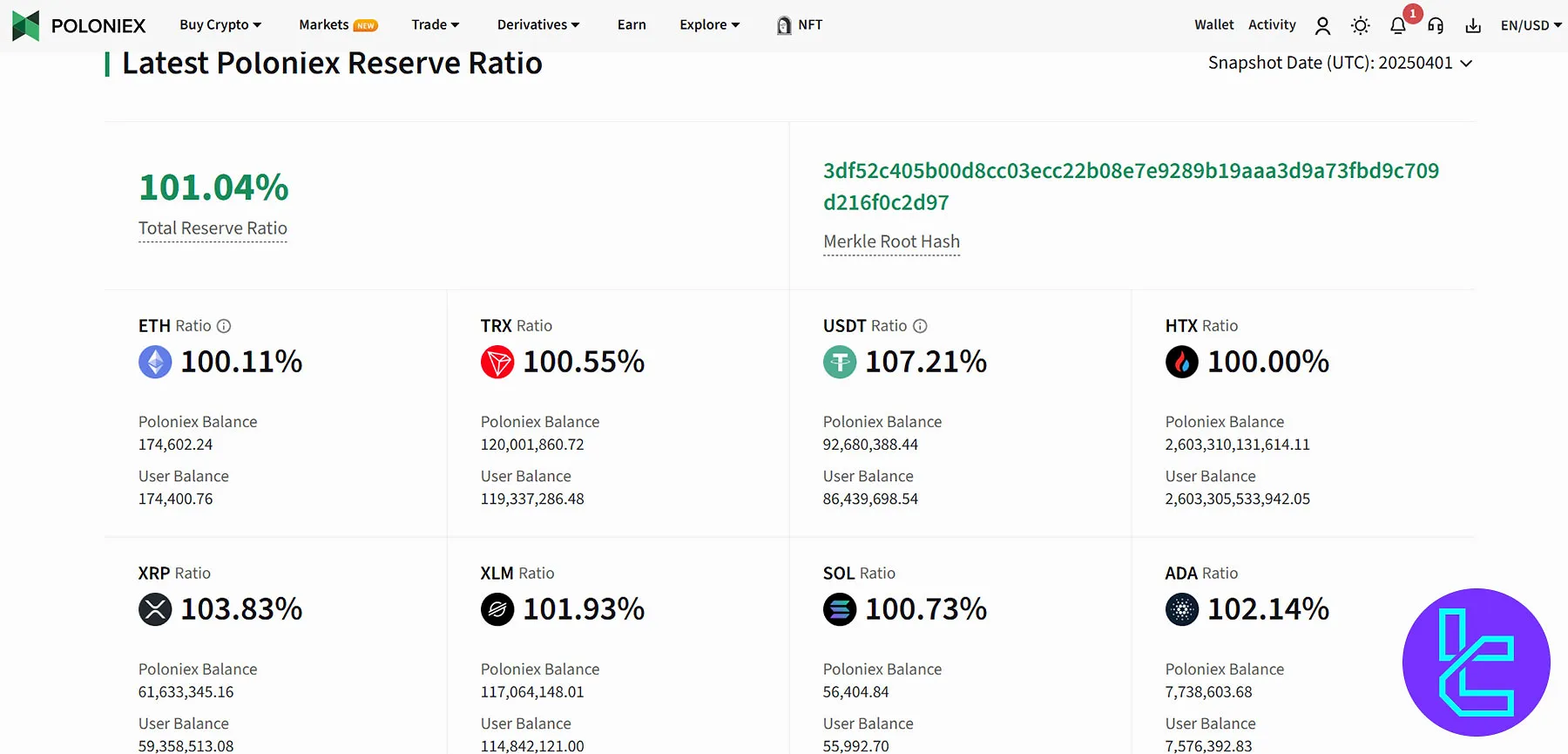The height and width of the screenshot is (754, 1568).
Task: Click the TRX ratio 100.55%
Action: (584, 362)
